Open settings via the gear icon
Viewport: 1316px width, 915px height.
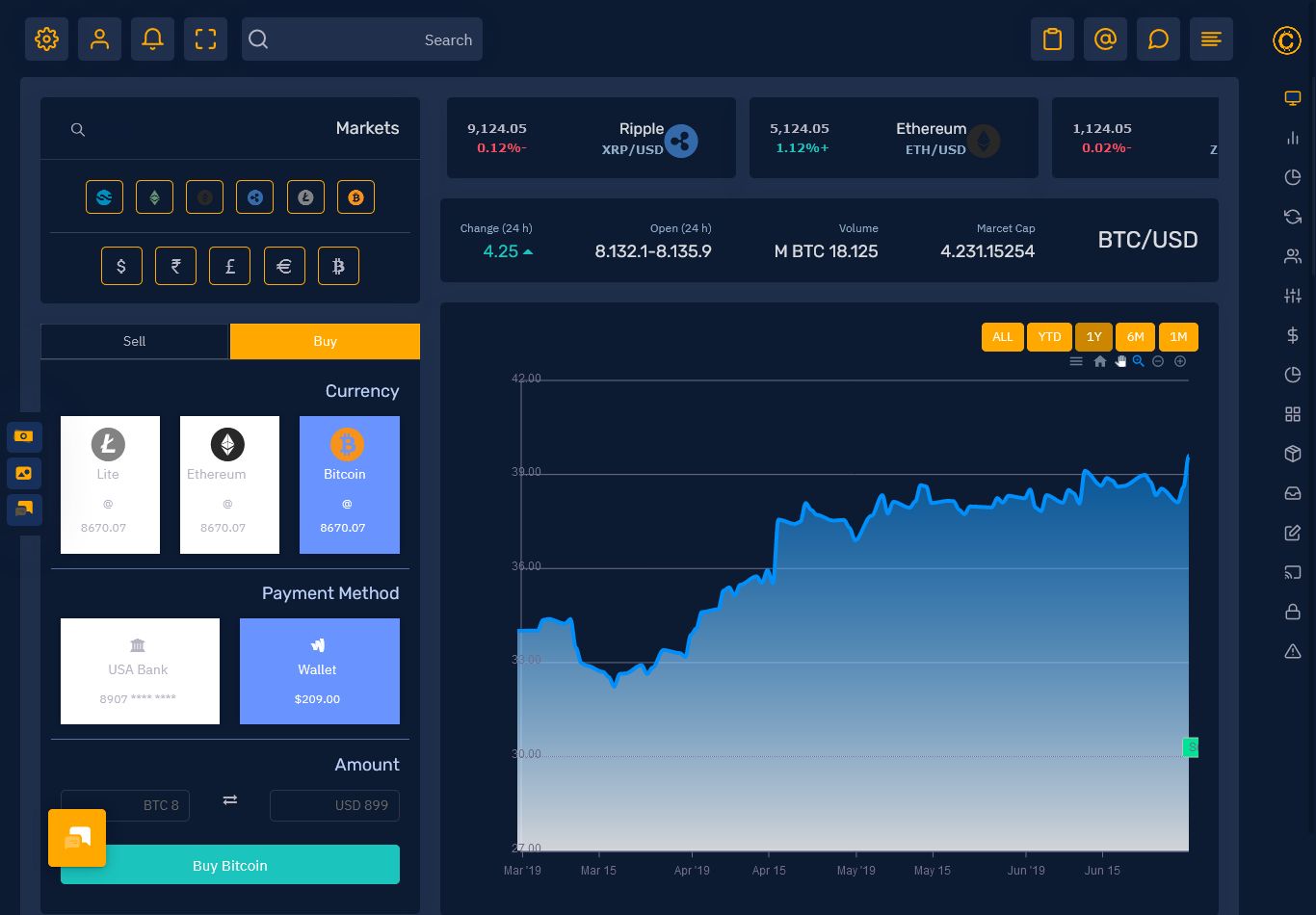46,39
